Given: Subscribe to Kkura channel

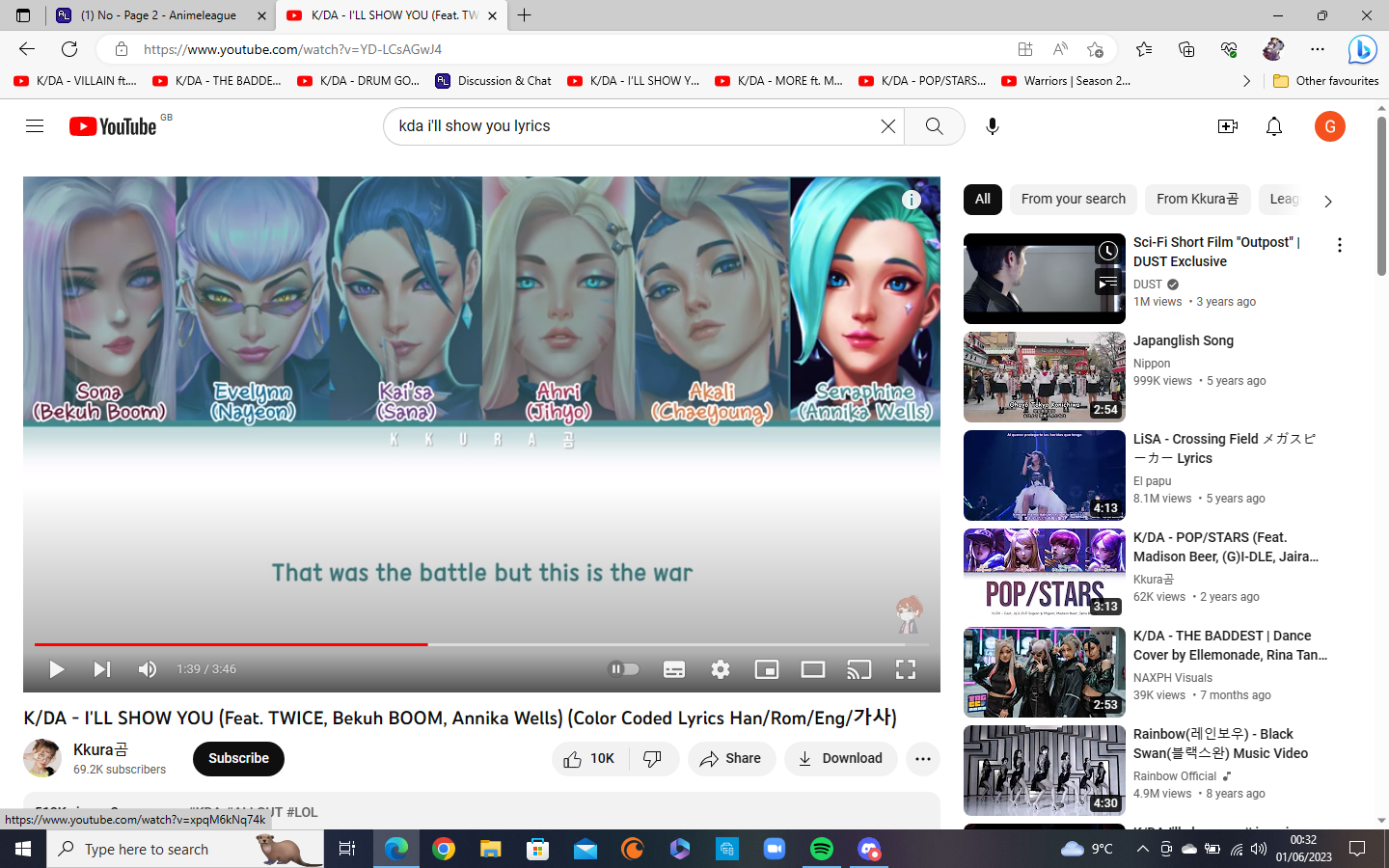Looking at the screenshot, I should pos(238,759).
